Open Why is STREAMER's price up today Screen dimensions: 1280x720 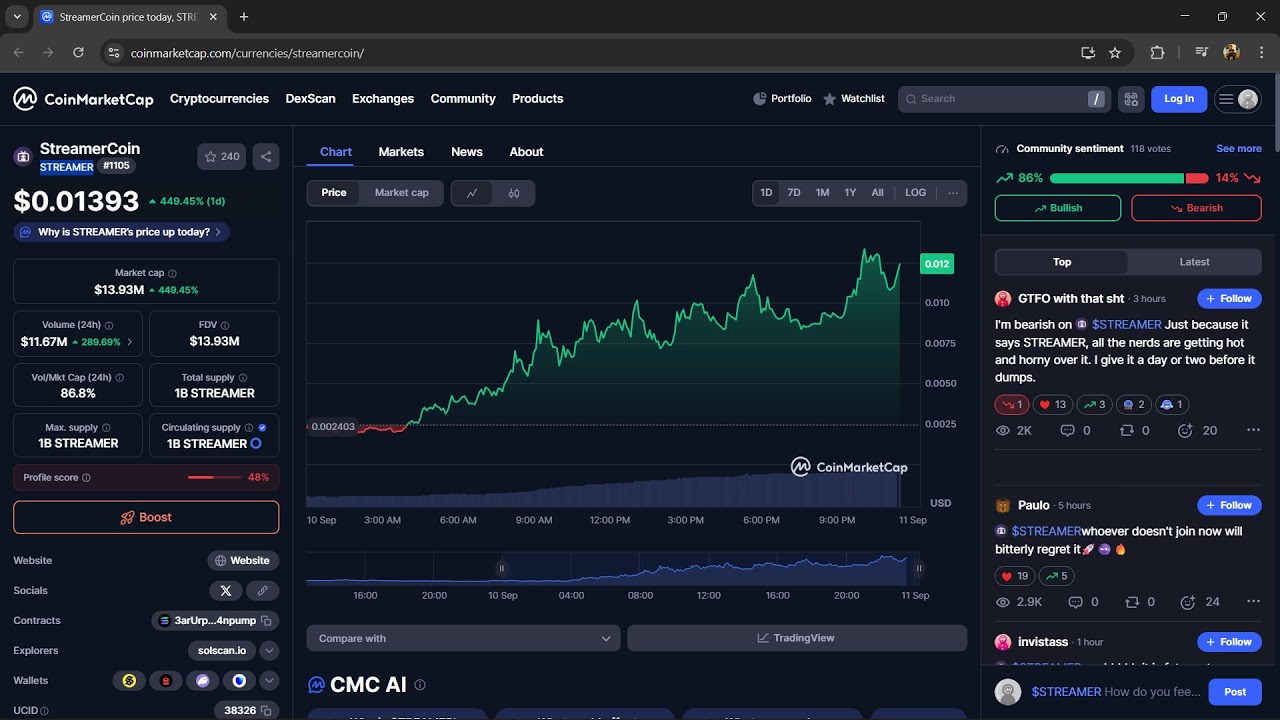pyautogui.click(x=122, y=232)
